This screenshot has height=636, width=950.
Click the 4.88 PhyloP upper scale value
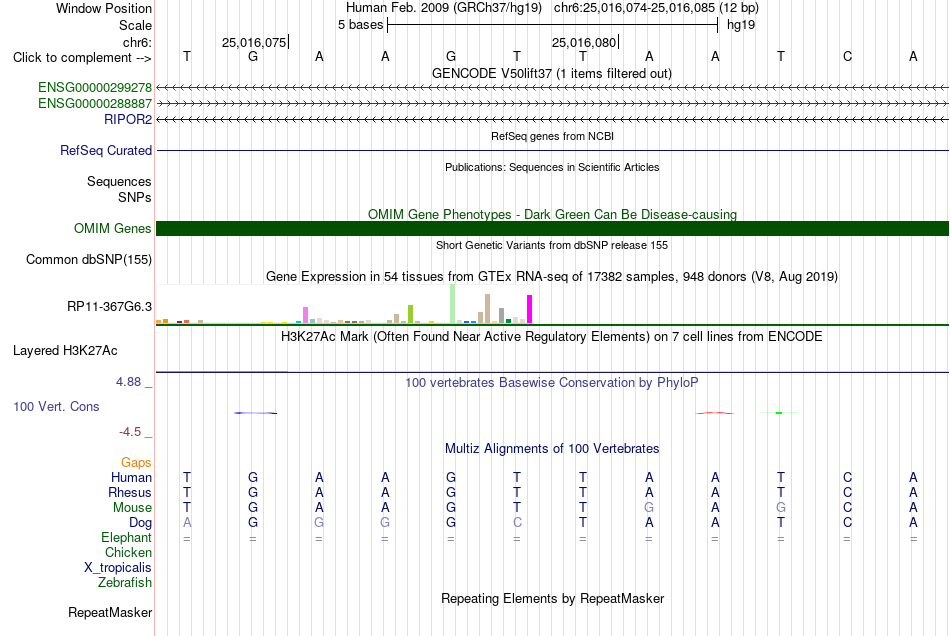128,382
